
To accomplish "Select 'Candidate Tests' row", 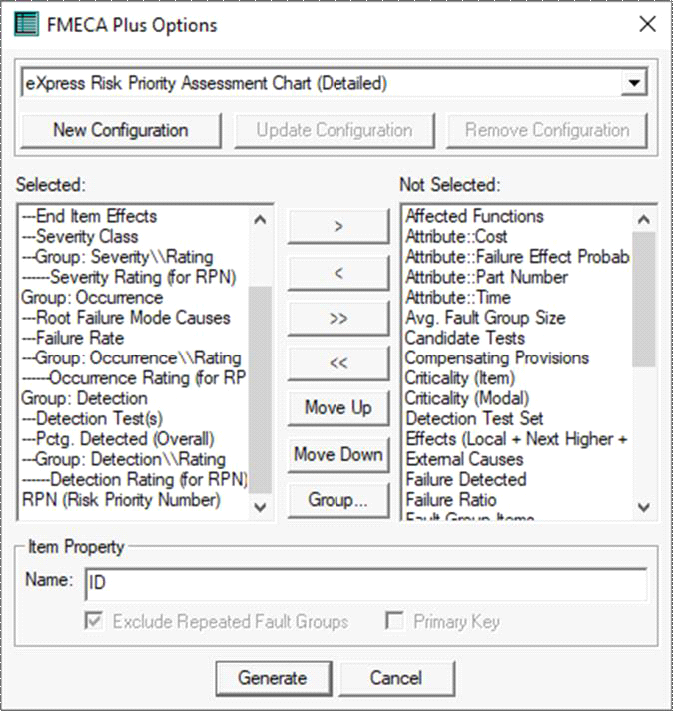I will (x=517, y=338).
